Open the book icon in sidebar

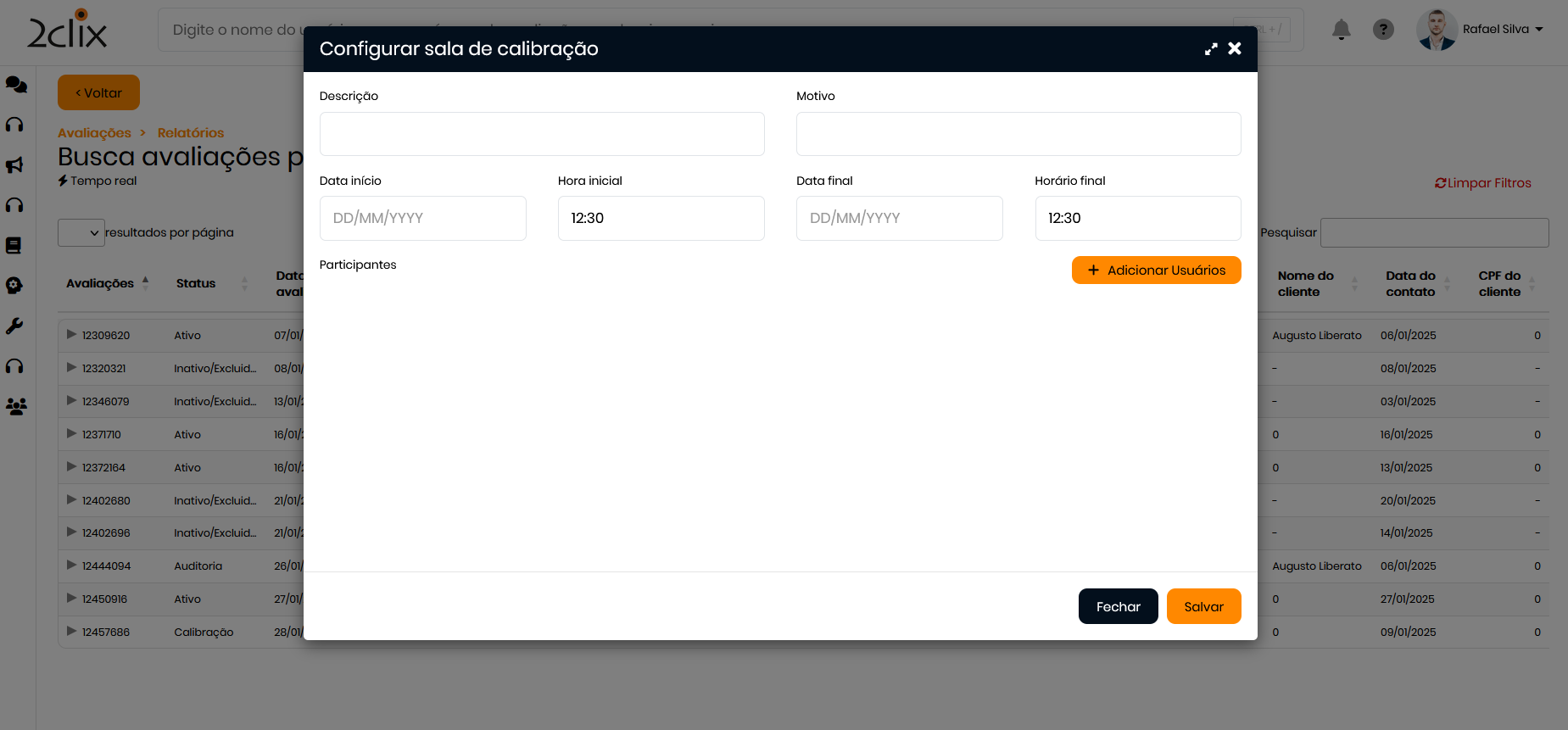coord(14,246)
